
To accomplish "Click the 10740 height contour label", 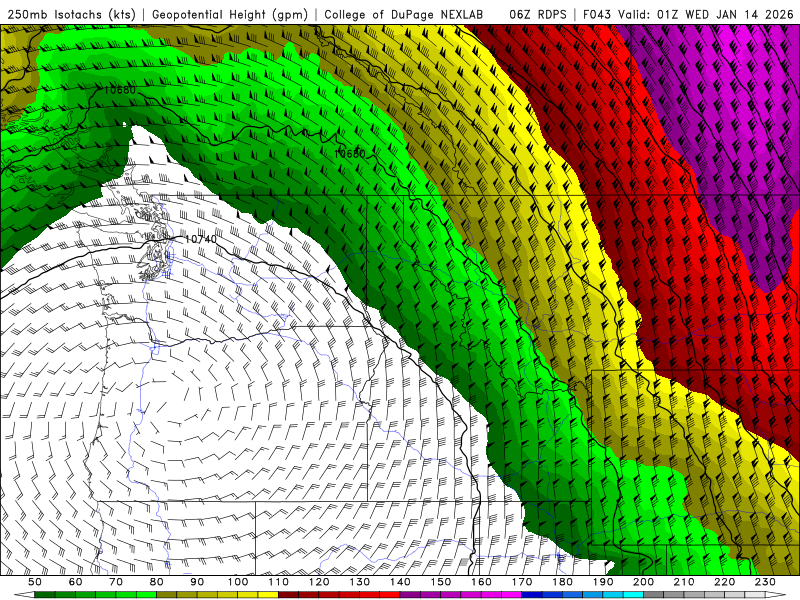I will point(201,239).
